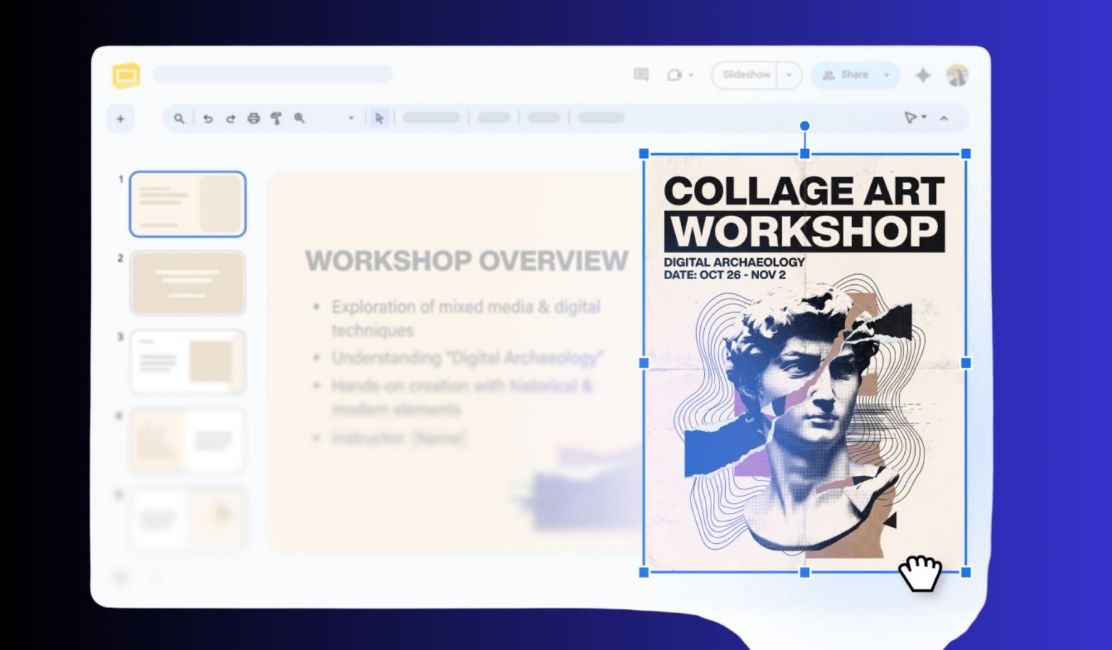Click the Slideshow button
1112x650 pixels.
coord(746,75)
